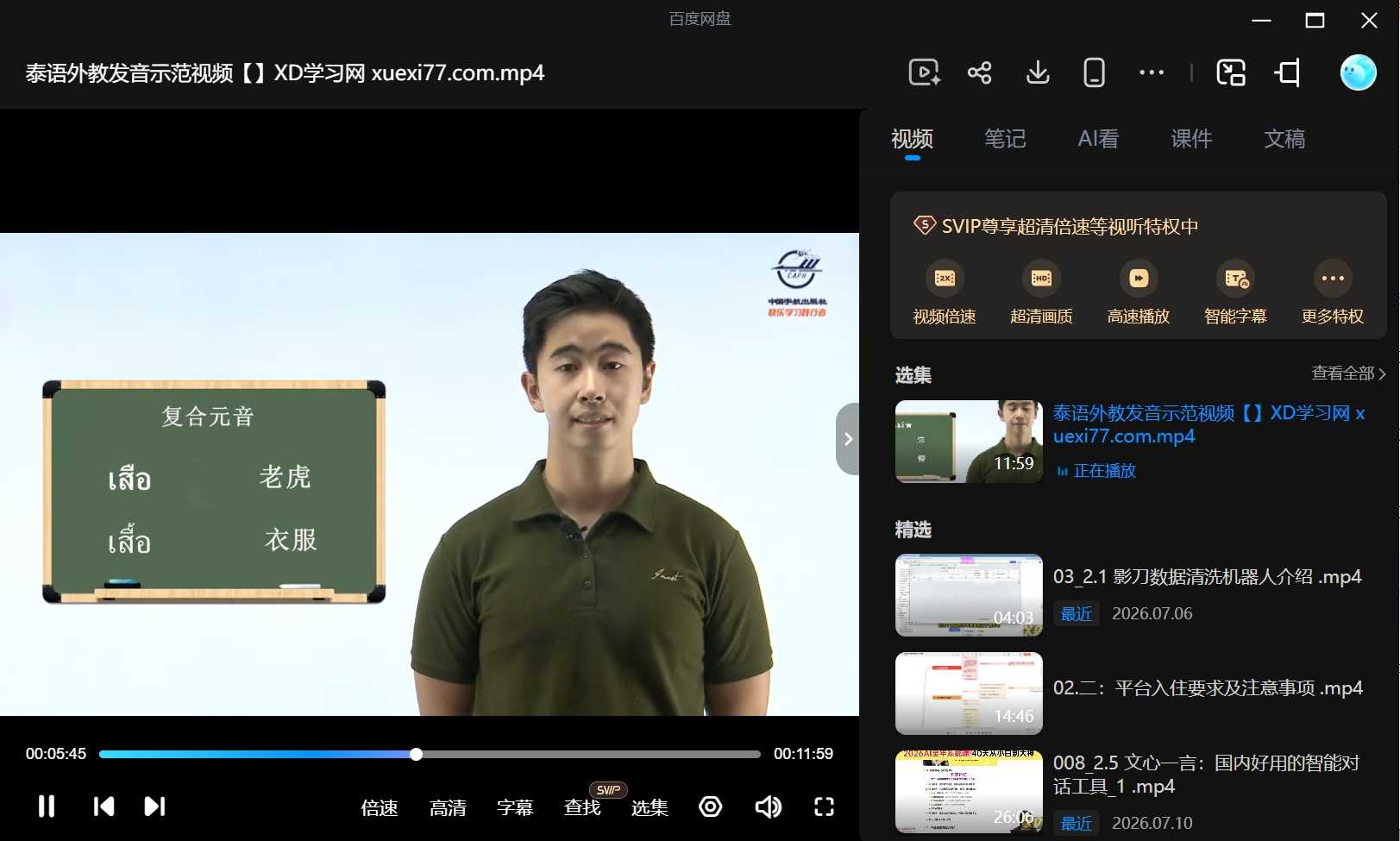Pause the video playback
Screen dimensions: 1400x841
[47, 806]
